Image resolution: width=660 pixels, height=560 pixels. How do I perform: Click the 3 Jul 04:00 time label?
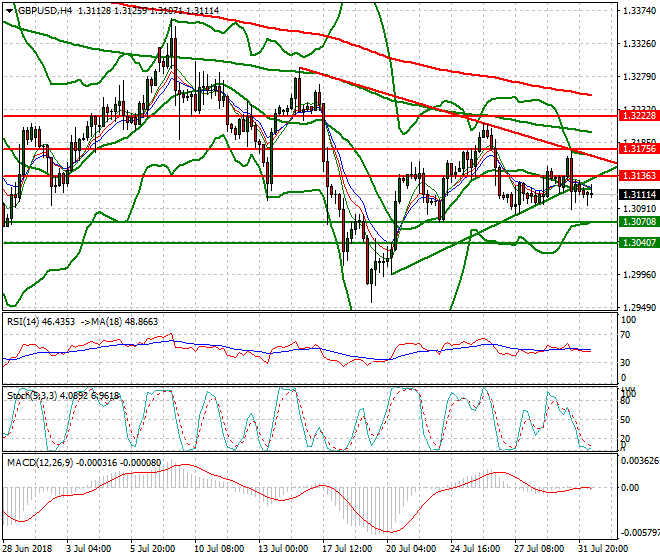89,549
